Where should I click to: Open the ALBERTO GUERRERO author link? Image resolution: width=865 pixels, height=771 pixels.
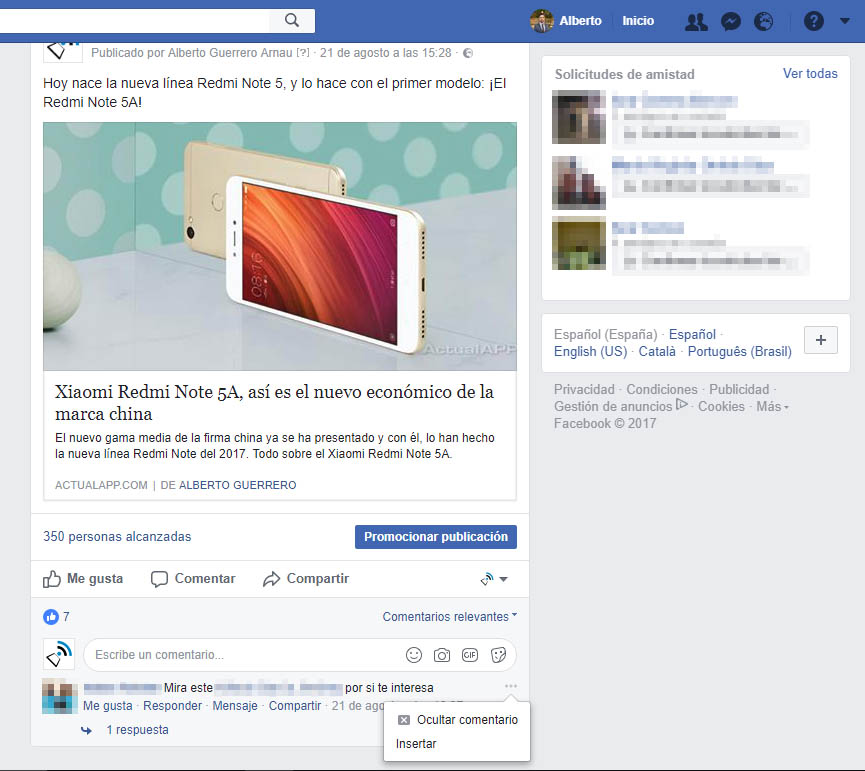coord(237,485)
